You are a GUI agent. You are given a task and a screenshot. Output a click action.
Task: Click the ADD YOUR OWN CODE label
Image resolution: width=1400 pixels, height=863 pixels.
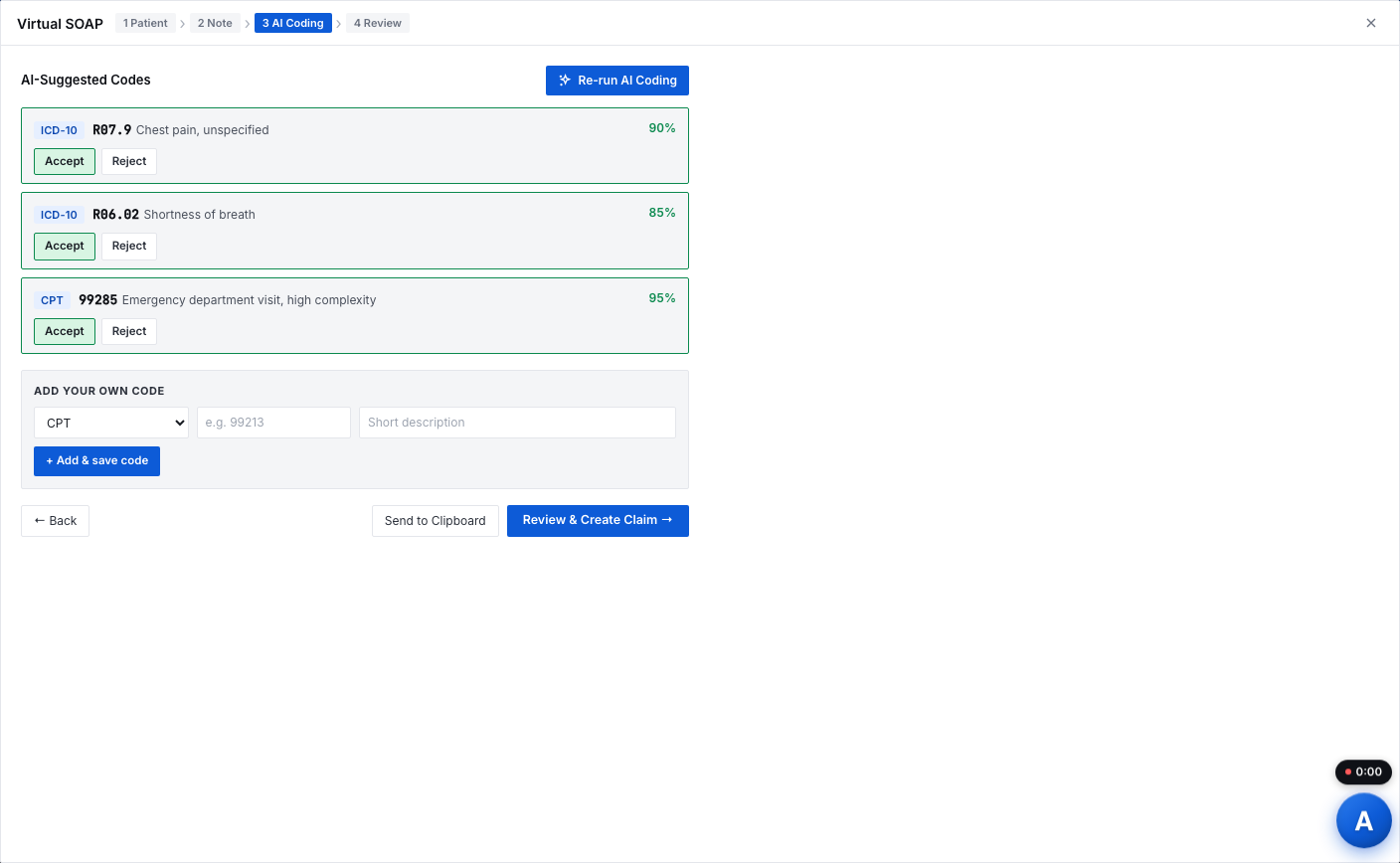[99, 391]
